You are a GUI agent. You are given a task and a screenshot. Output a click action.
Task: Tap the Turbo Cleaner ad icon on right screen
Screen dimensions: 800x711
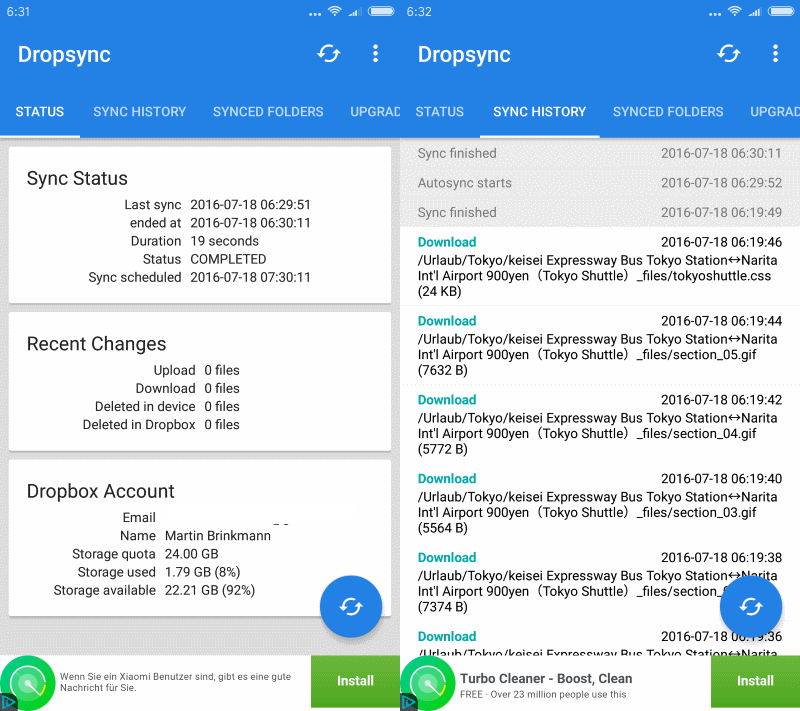(x=428, y=683)
